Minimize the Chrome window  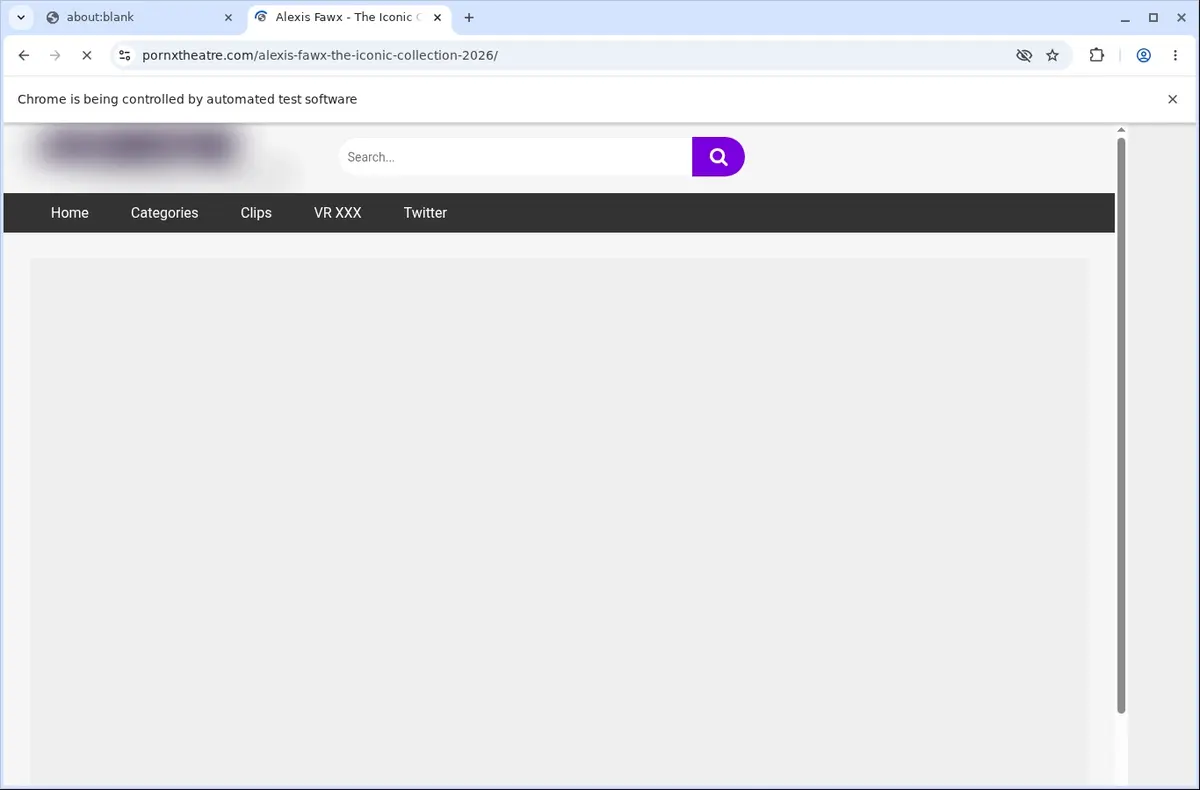pyautogui.click(x=1126, y=17)
